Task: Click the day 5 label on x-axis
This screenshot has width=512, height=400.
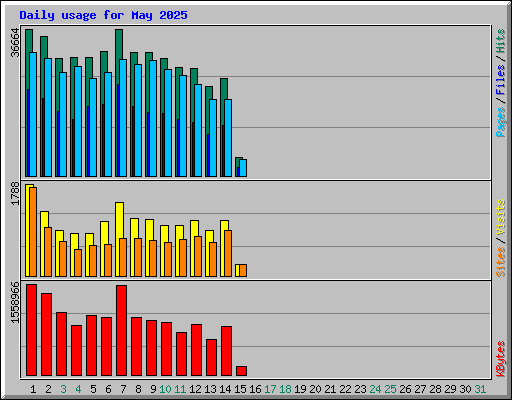Action: click(93, 389)
